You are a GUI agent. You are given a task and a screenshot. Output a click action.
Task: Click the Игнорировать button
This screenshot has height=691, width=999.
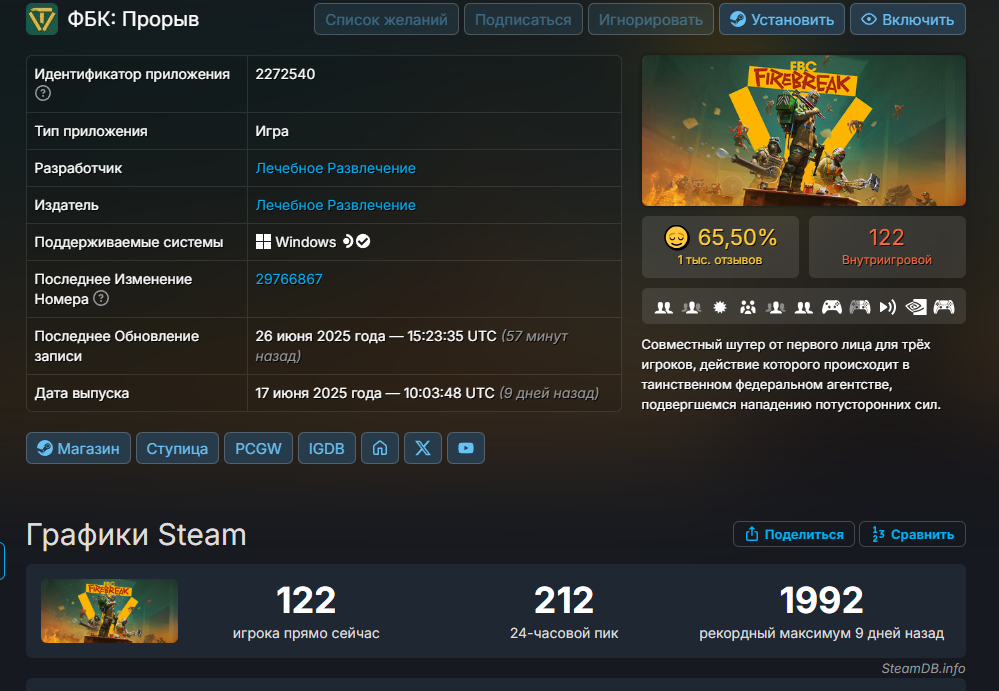click(650, 19)
